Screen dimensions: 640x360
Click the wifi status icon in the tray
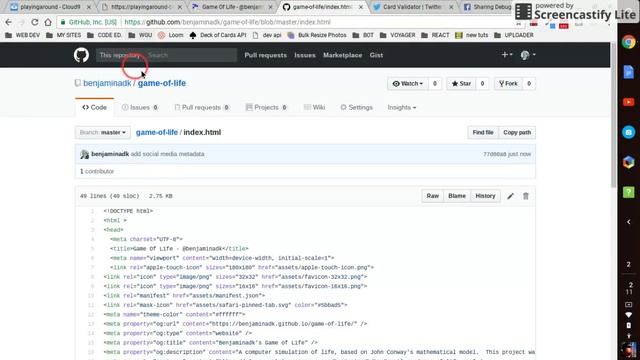pyautogui.click(x=629, y=315)
